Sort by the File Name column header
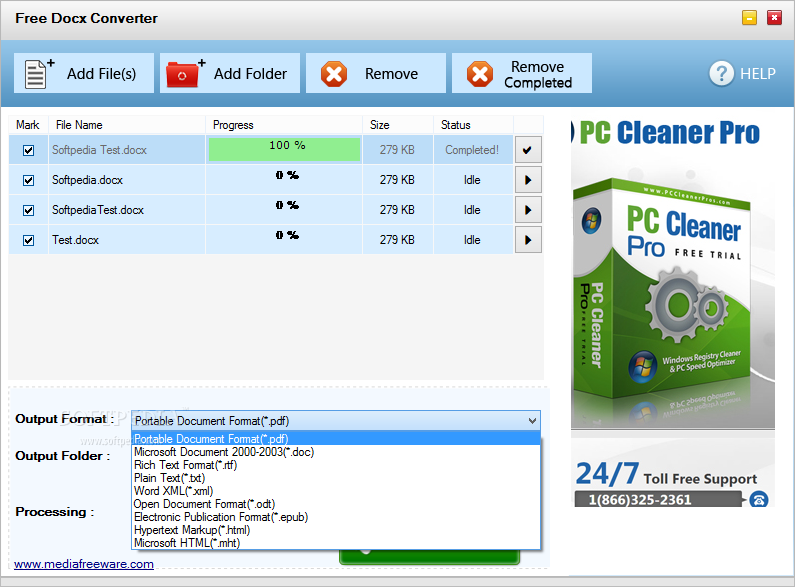Image resolution: width=795 pixels, height=587 pixels. click(x=127, y=125)
